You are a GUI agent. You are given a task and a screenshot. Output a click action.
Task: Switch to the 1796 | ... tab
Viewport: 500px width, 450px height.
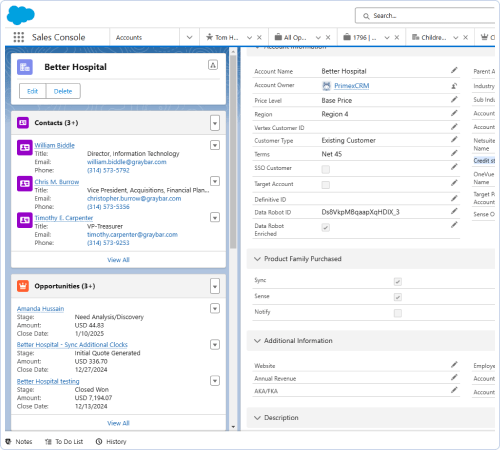pos(360,37)
